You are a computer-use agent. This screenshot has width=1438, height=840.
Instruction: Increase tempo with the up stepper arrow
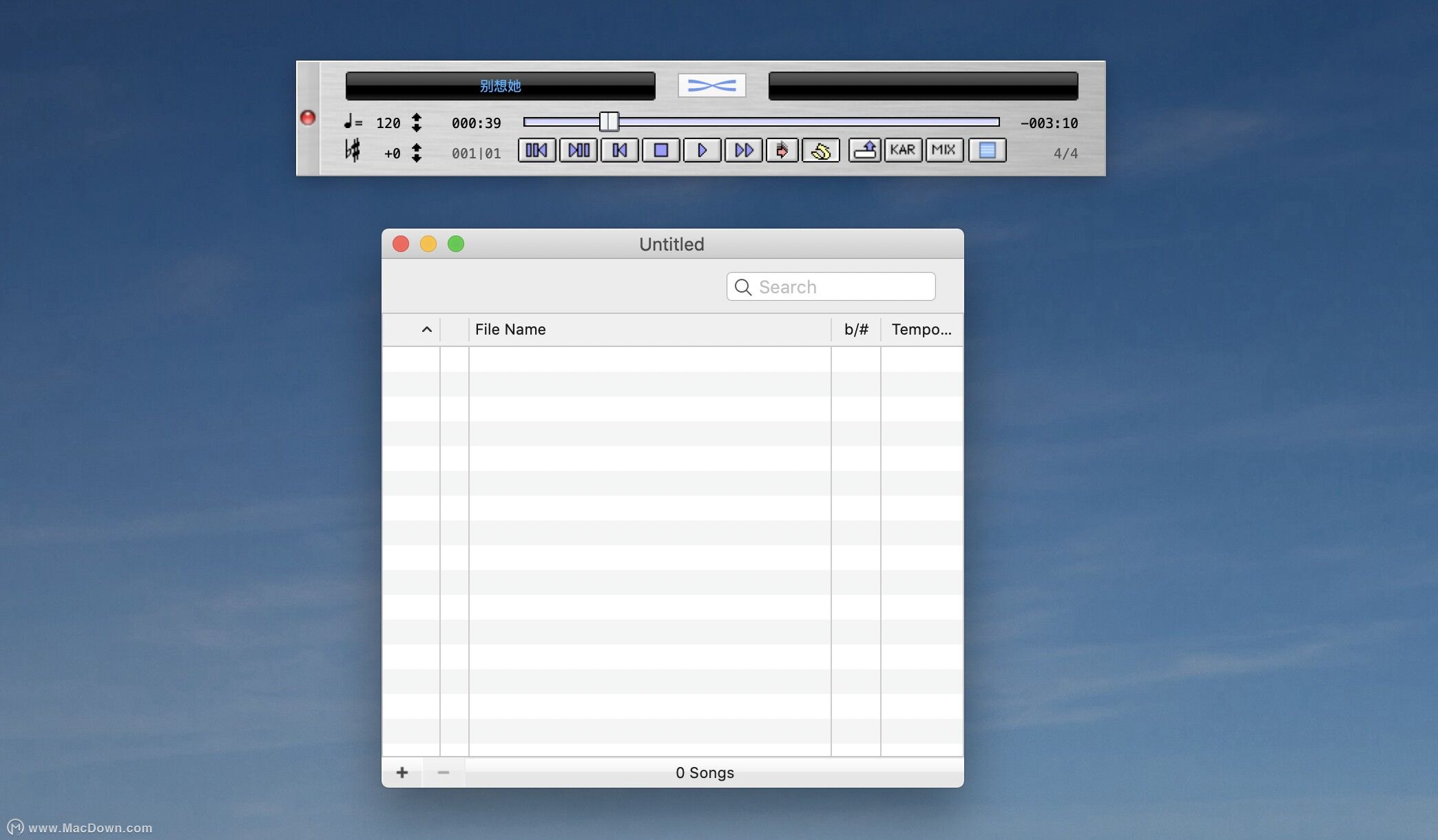418,118
